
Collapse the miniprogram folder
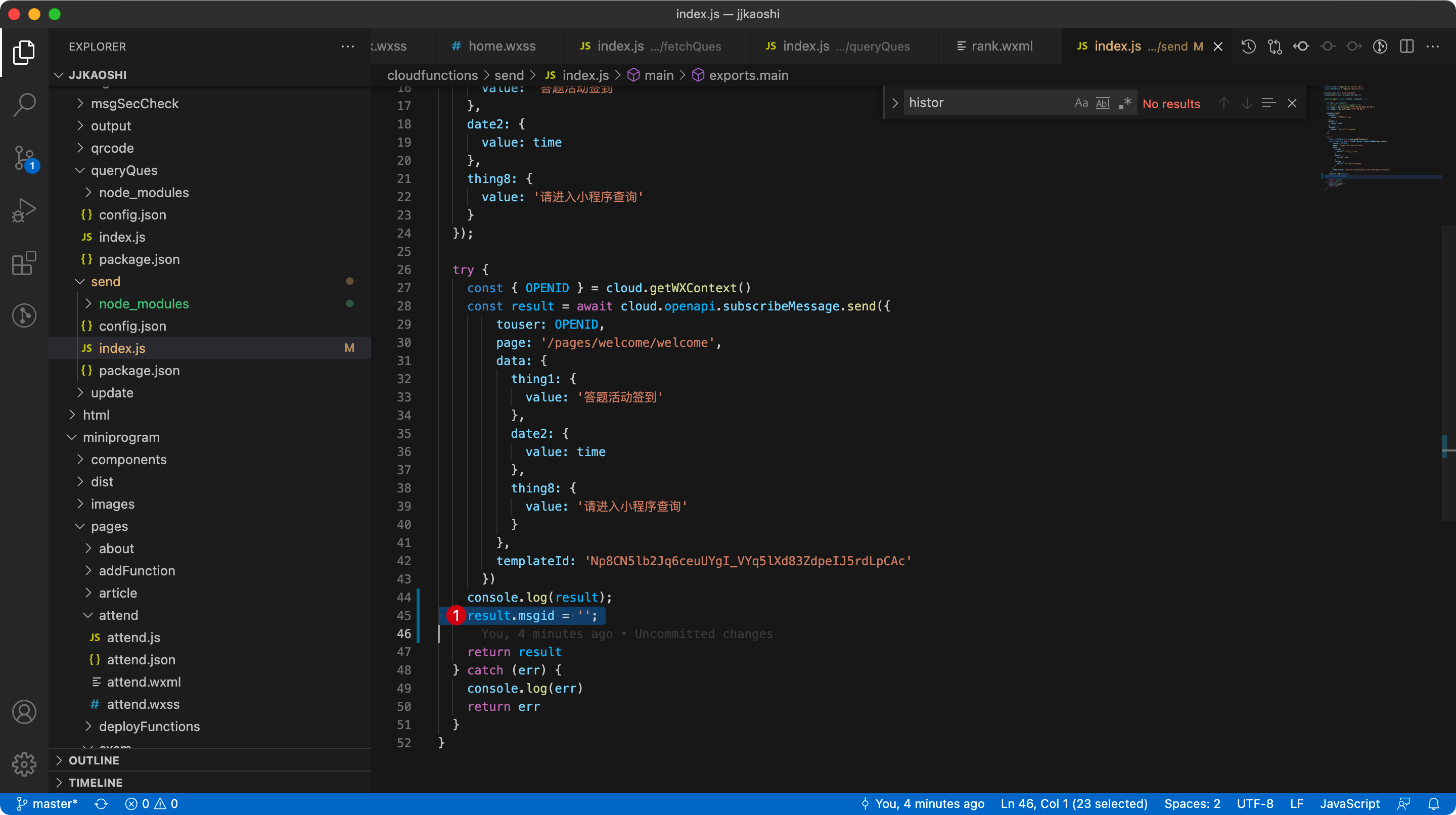[x=121, y=437]
